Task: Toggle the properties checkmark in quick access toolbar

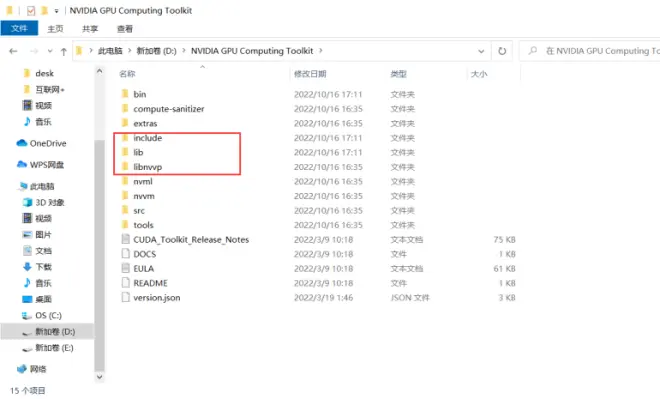Action: (31, 11)
